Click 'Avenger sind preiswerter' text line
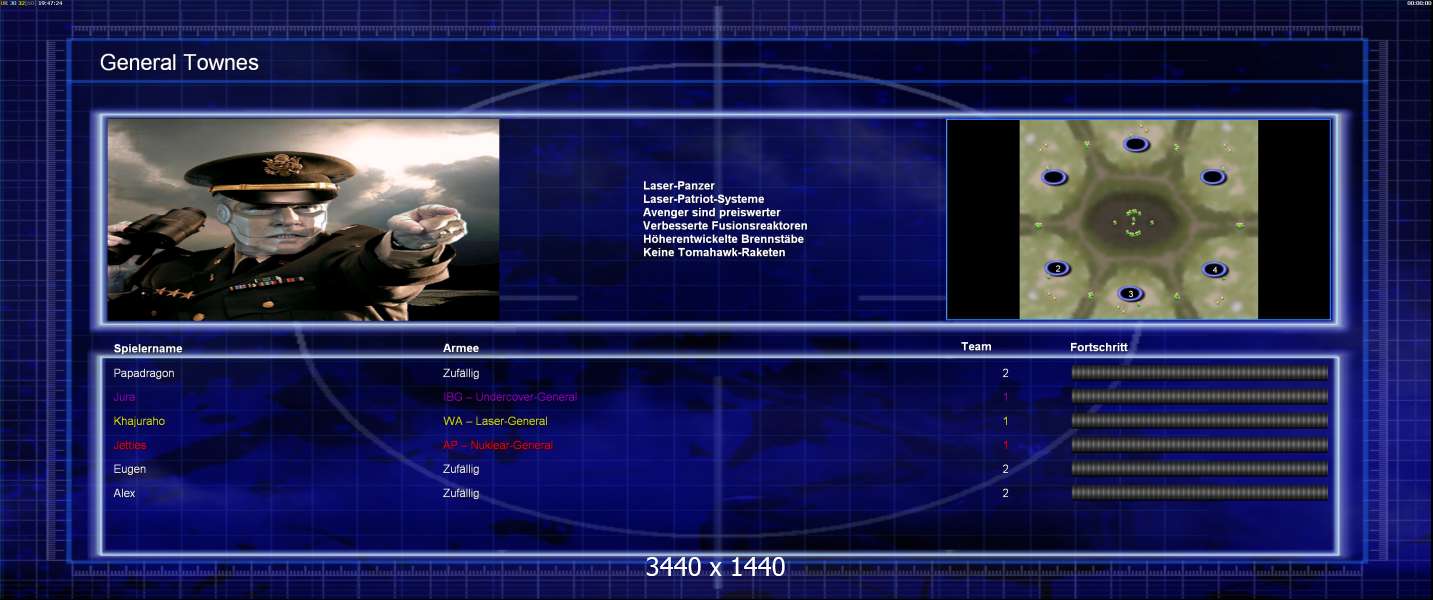This screenshot has width=1433, height=600. (x=712, y=212)
